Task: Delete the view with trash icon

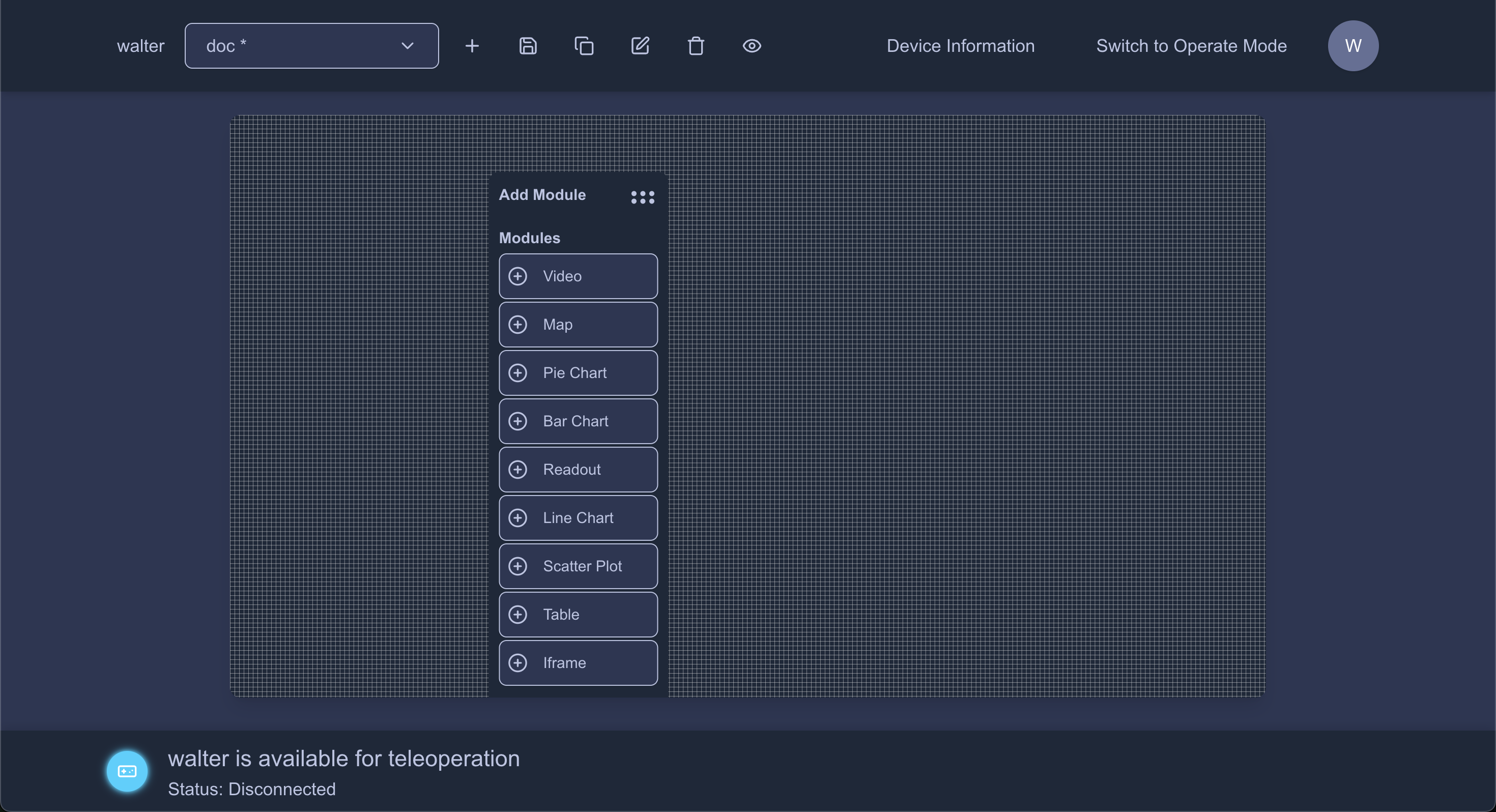Action: pos(696,46)
